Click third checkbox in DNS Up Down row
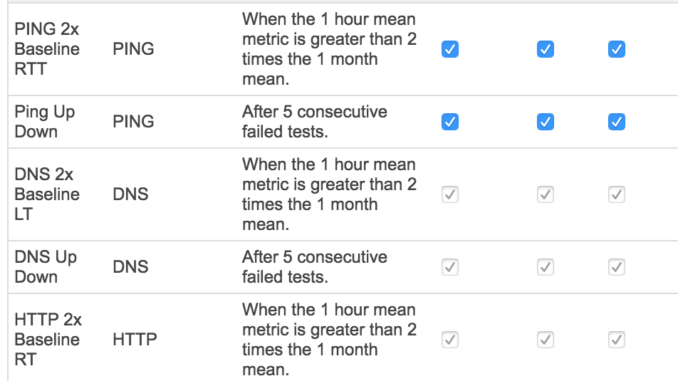This screenshot has height=381, width=678. coord(616,267)
